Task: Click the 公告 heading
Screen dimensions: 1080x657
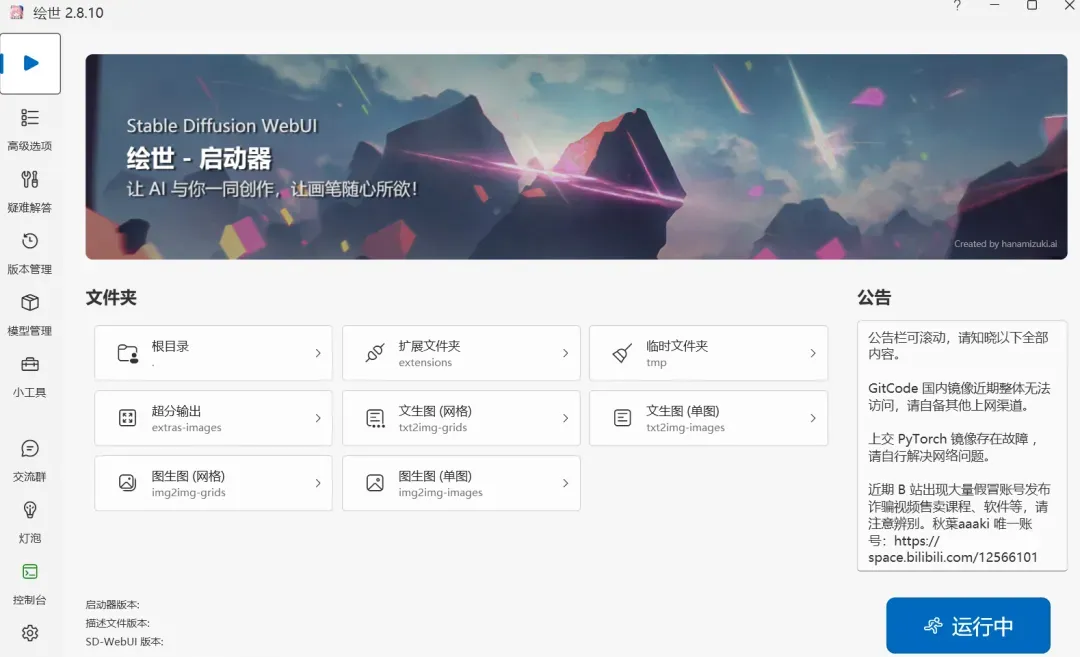Action: point(874,298)
